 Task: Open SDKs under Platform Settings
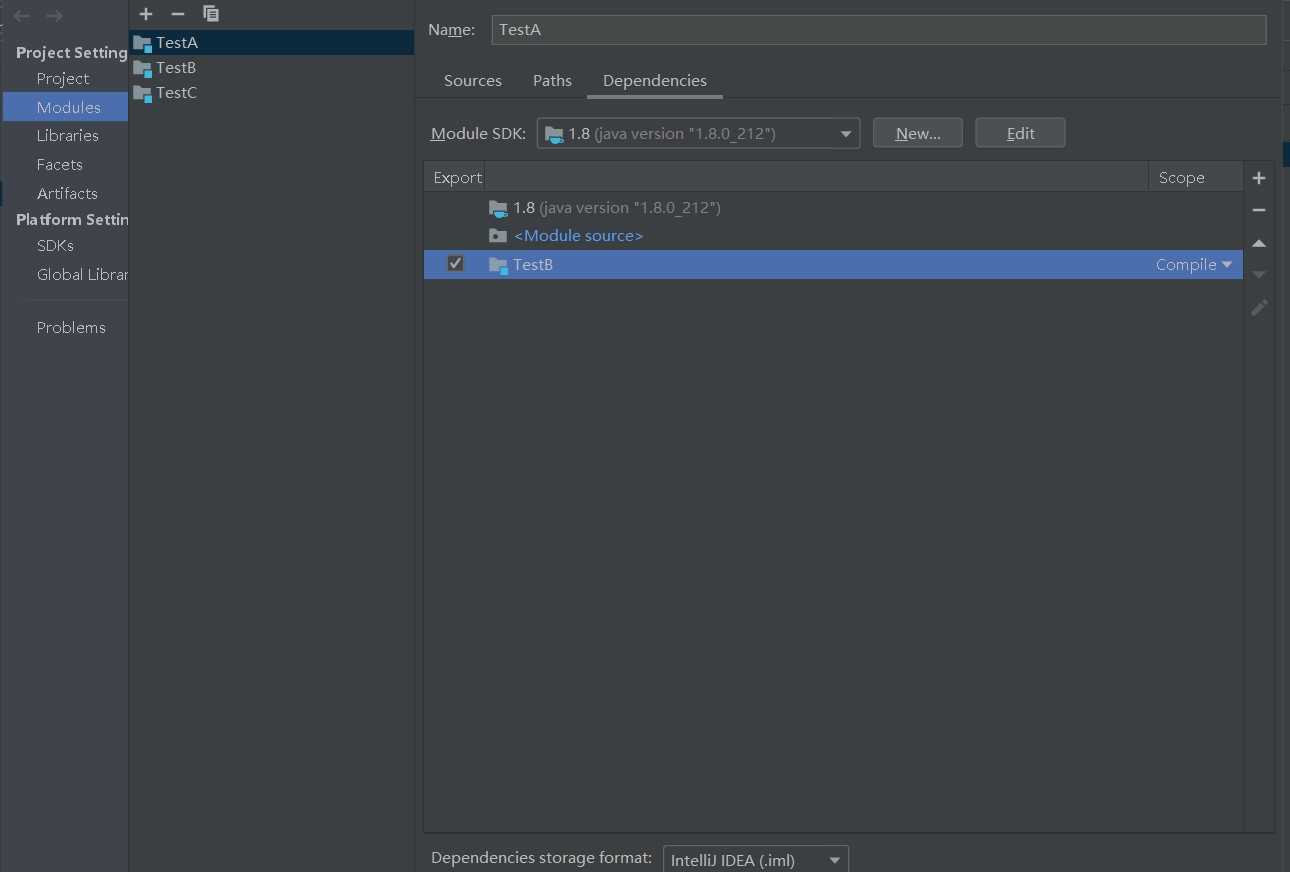55,246
